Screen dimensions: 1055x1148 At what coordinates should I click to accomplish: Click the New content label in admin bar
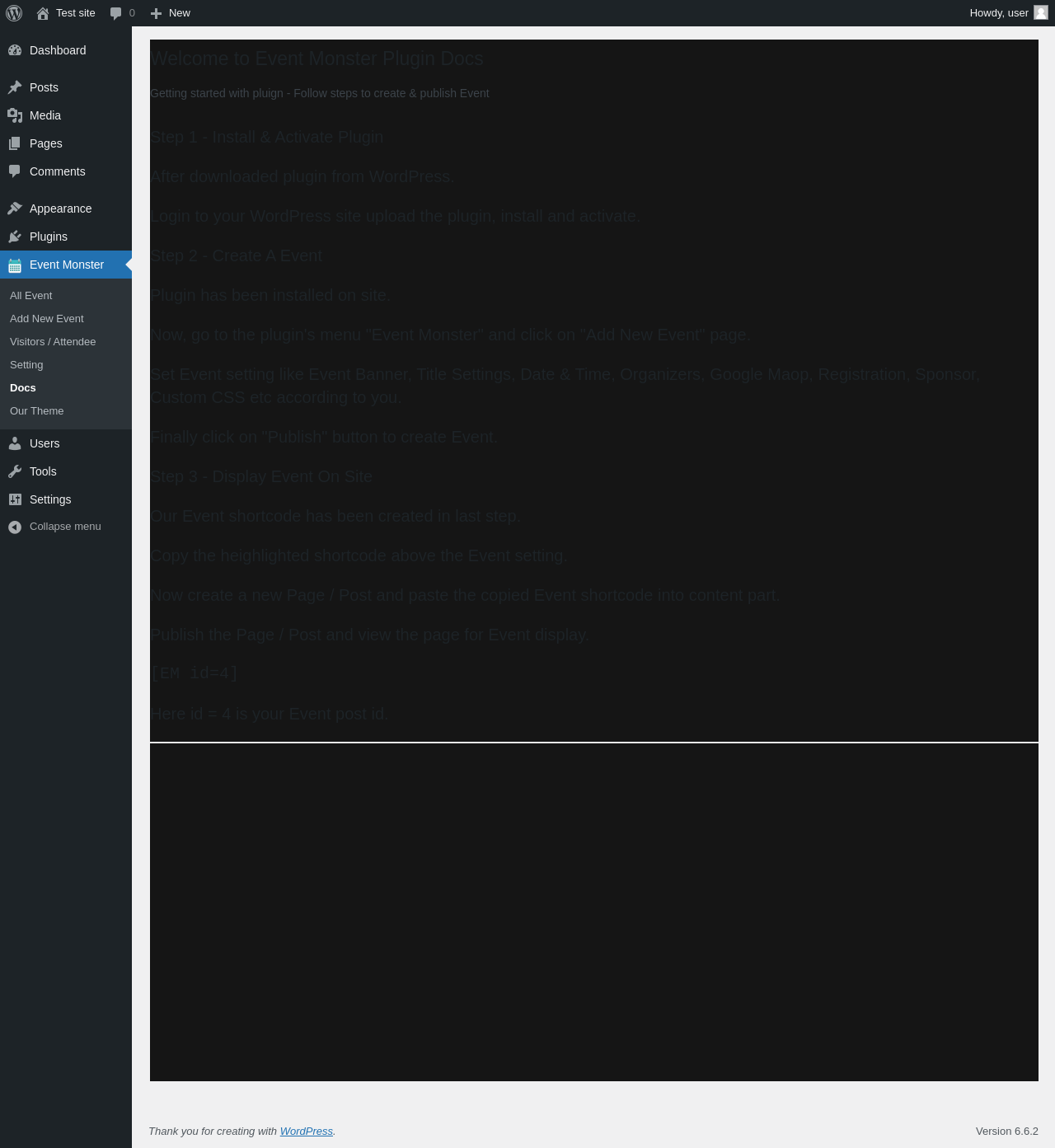click(x=180, y=13)
